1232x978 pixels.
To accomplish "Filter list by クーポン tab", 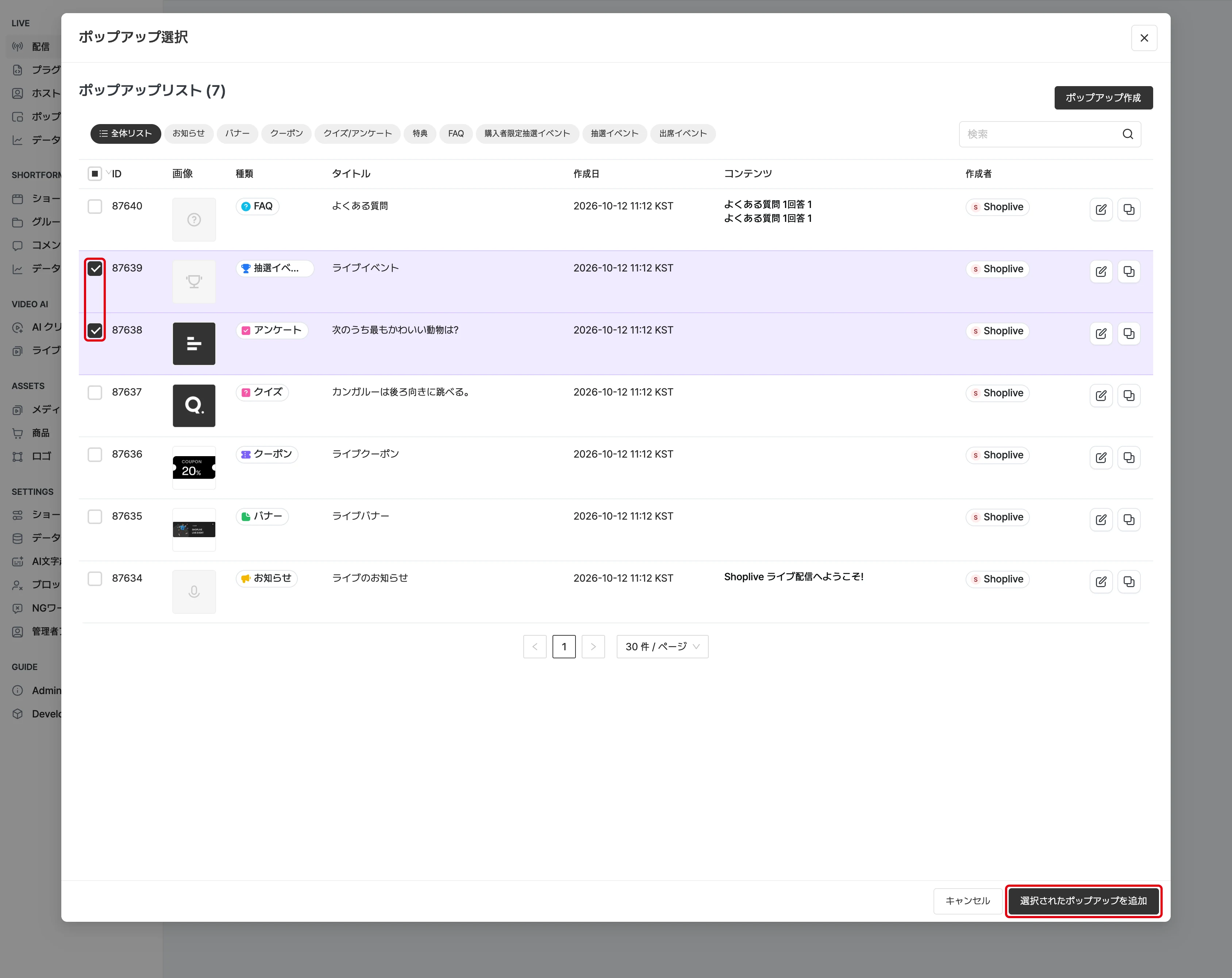I will (286, 134).
